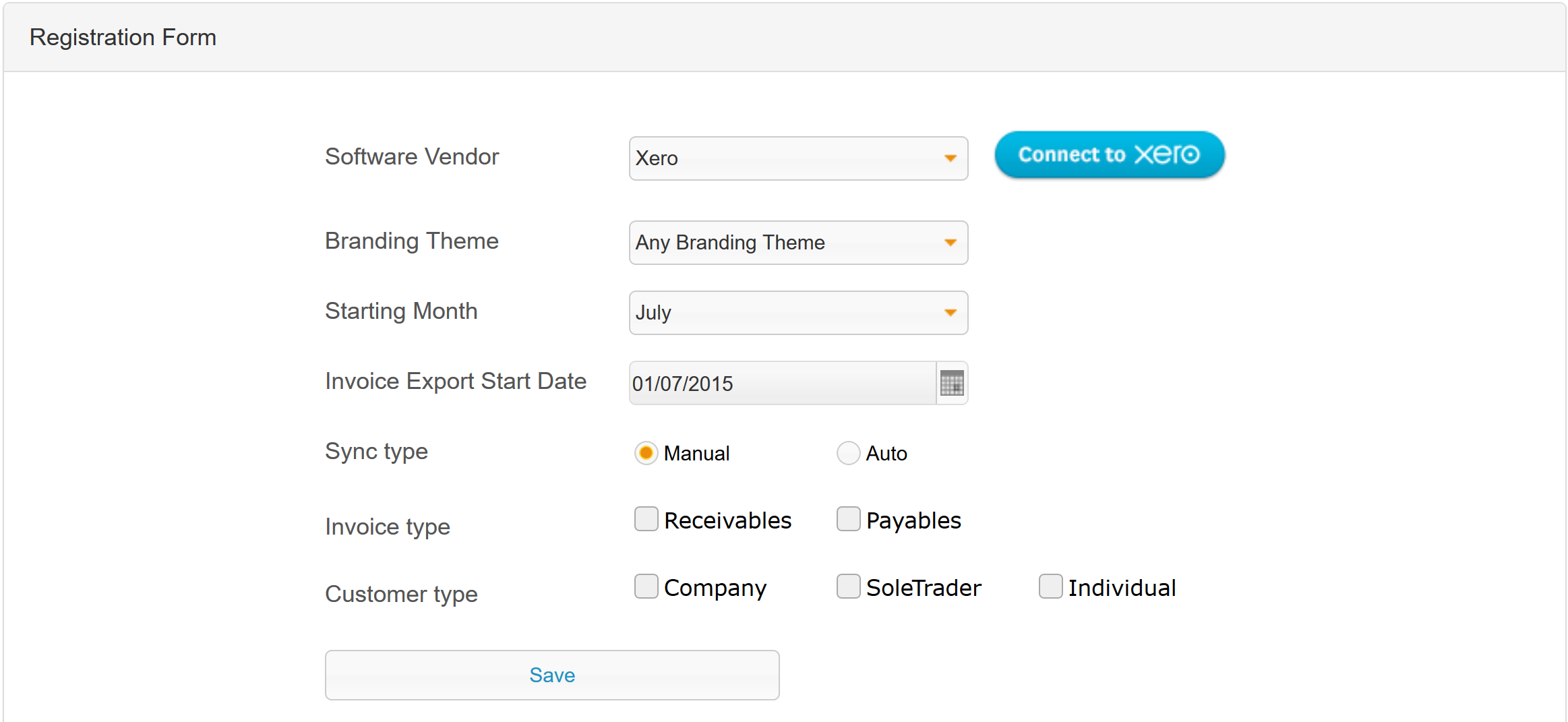
Task: Click the Starting Month label
Action: click(401, 311)
